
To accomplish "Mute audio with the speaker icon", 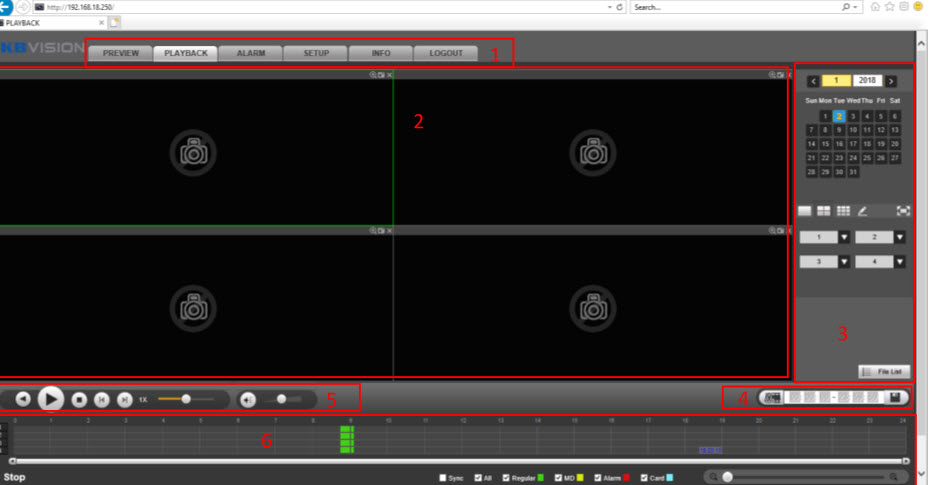I will 248,399.
